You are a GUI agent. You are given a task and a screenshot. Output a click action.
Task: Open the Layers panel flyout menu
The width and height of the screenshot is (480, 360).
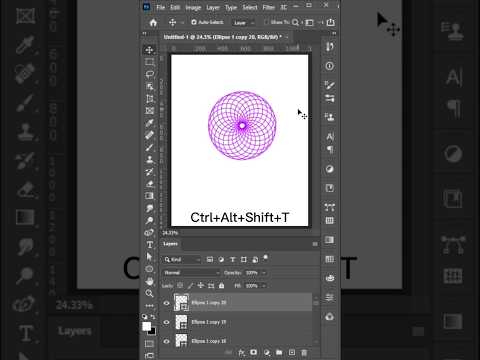pyautogui.click(x=315, y=244)
